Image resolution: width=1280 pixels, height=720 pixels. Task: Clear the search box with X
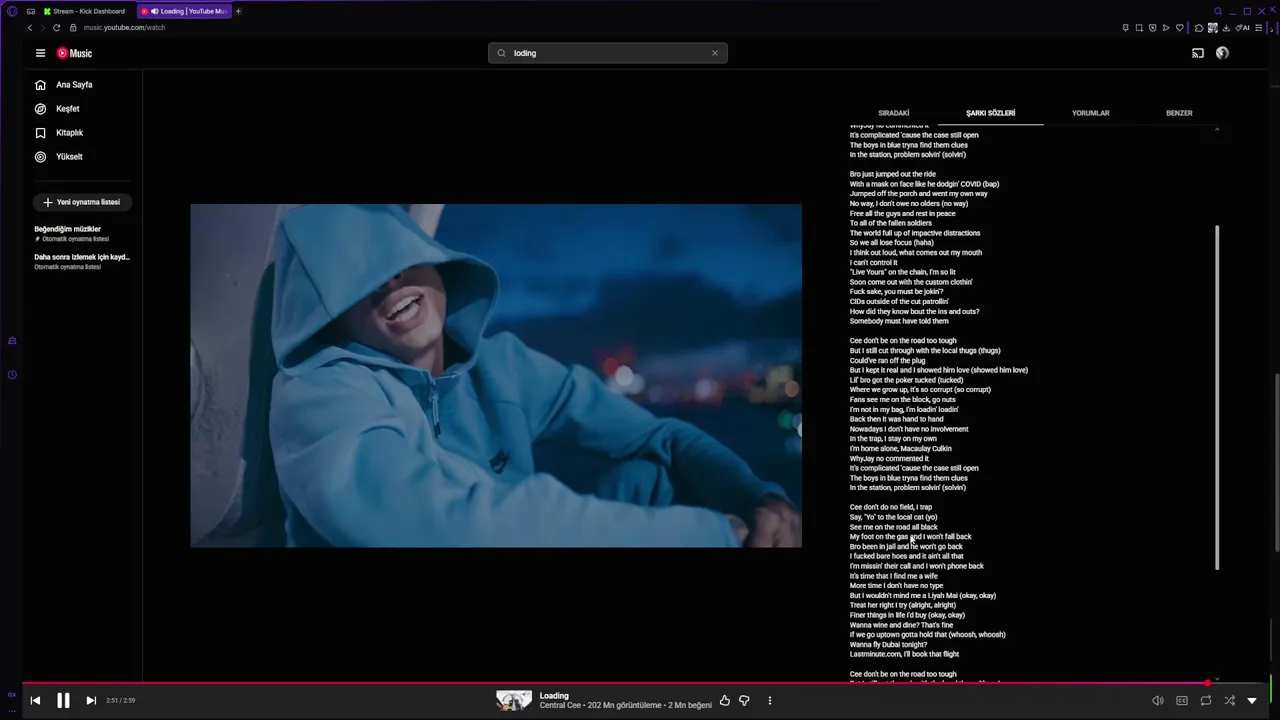(715, 53)
